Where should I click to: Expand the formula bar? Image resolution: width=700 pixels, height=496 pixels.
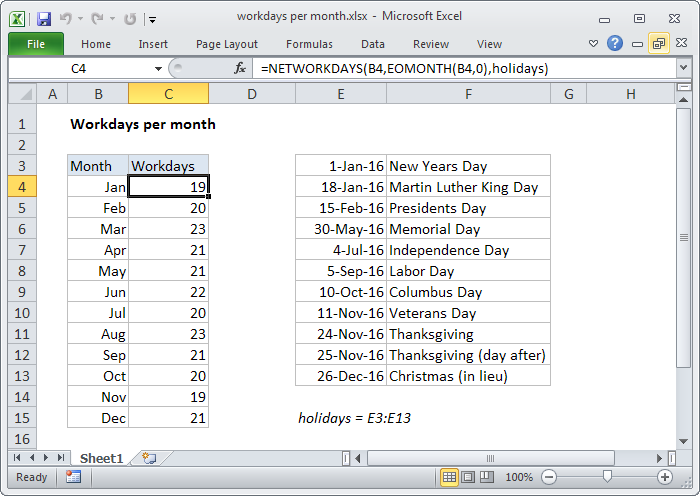pos(683,68)
